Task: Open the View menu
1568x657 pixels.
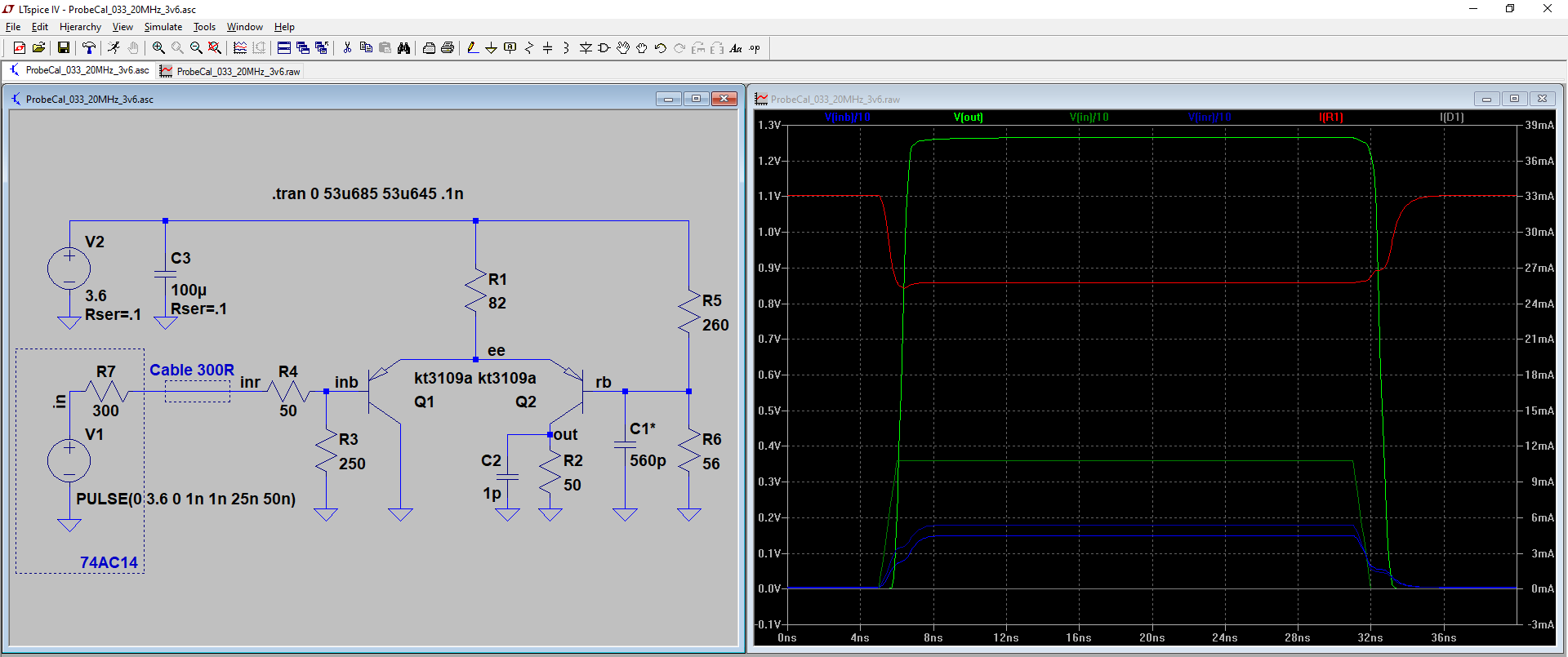Action: (122, 27)
